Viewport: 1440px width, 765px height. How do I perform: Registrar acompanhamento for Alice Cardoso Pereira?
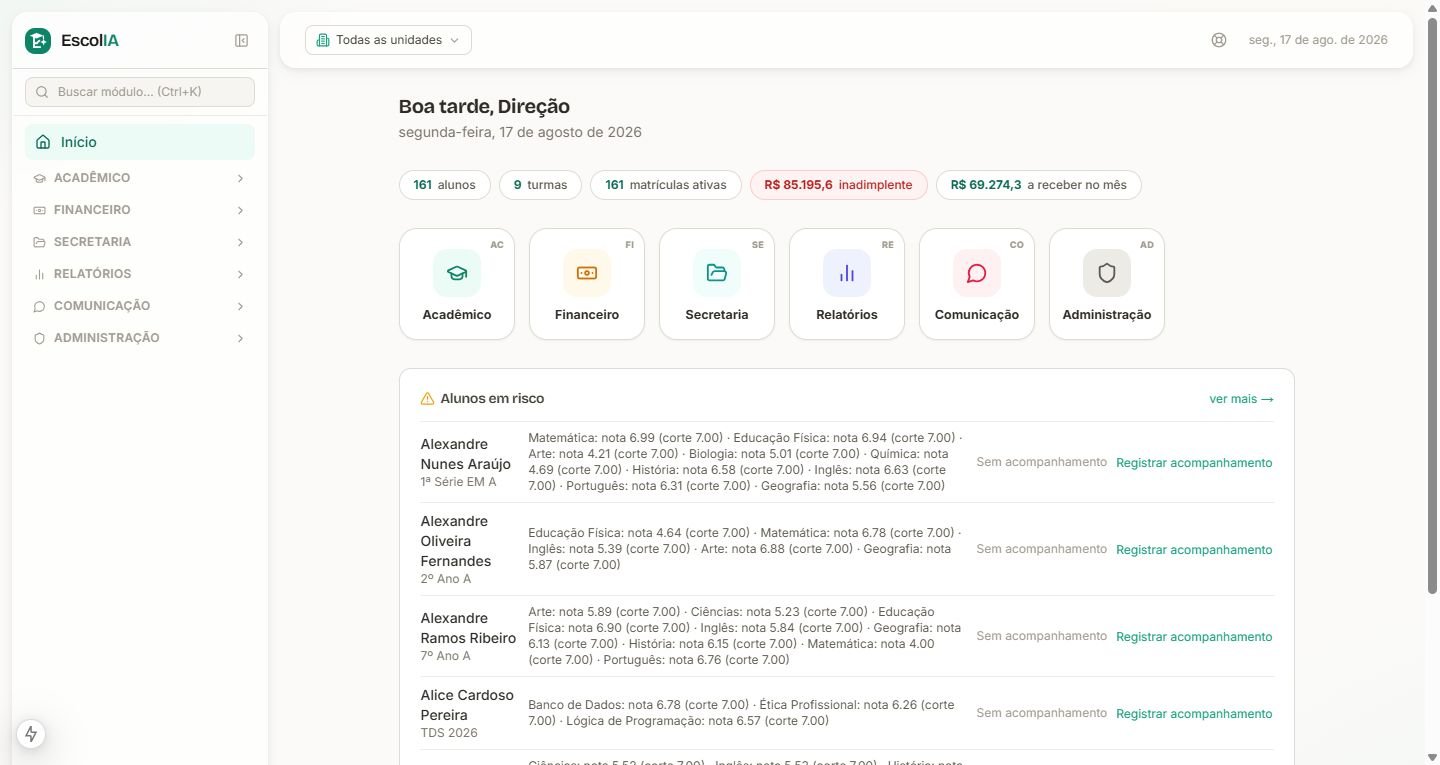1194,714
